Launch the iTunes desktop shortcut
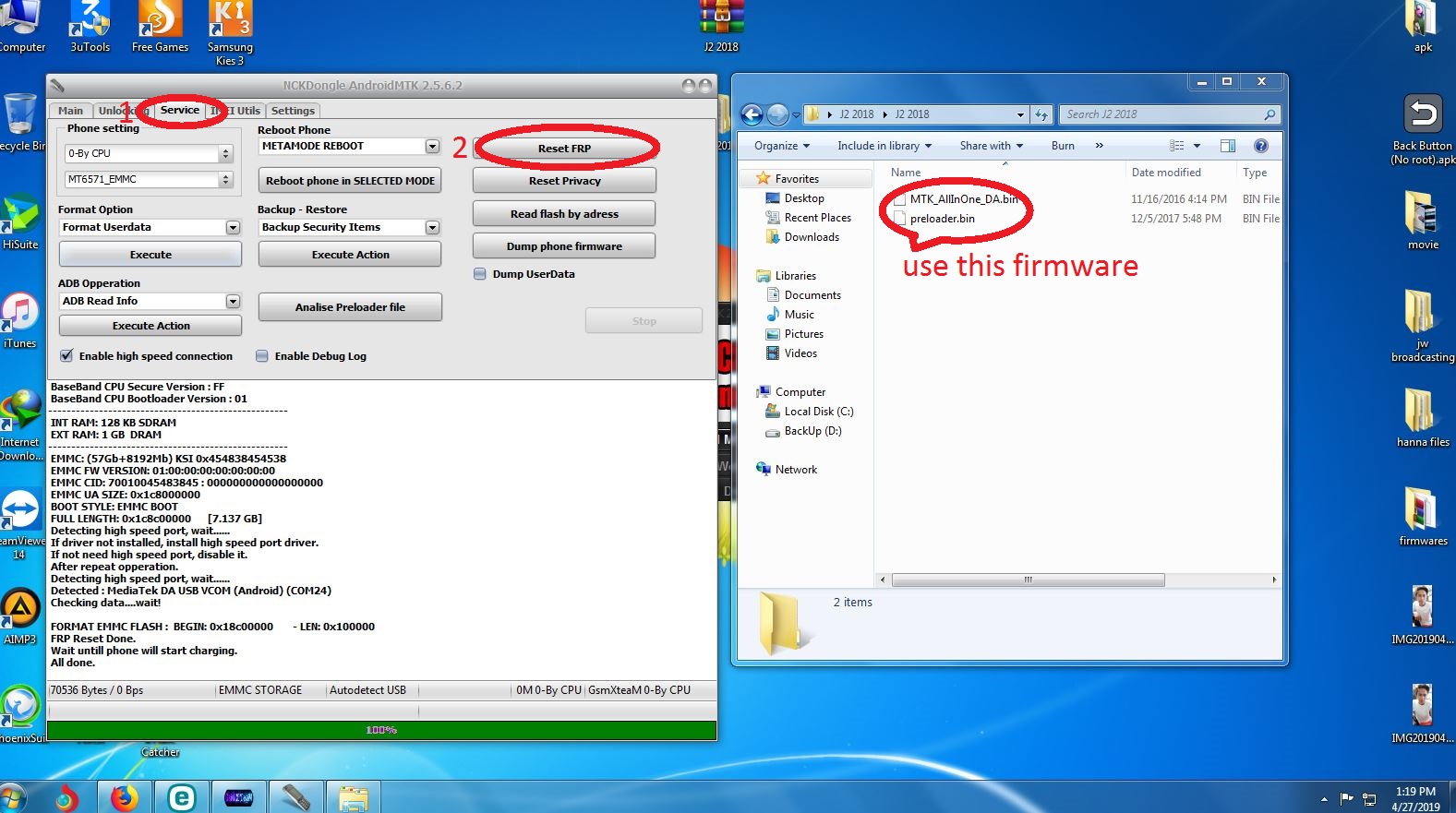This screenshot has width=1456, height=813. pos(20,320)
